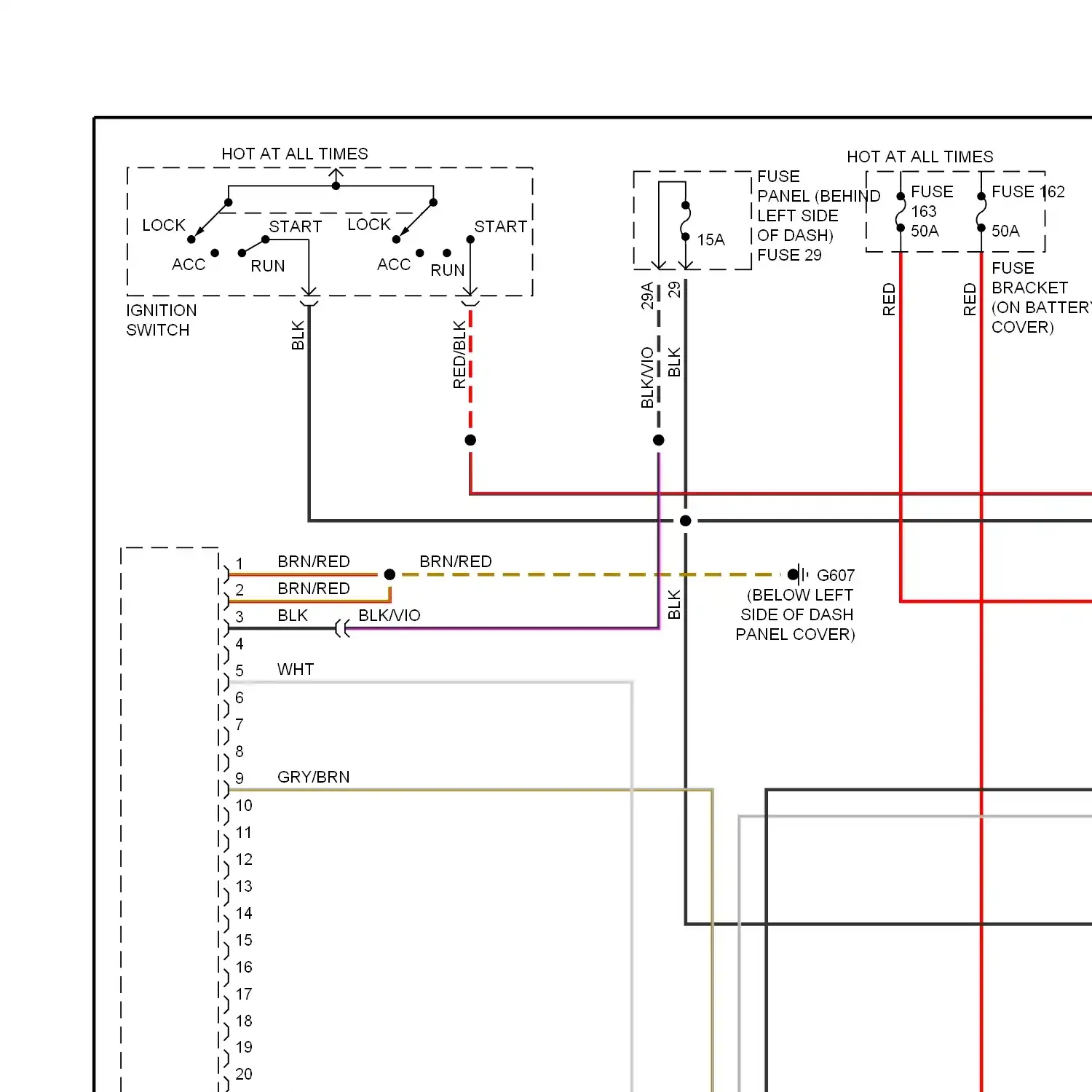Click HOT AT ALL TIMES above ignition switch
Screen dimensions: 1092x1092
[295, 154]
